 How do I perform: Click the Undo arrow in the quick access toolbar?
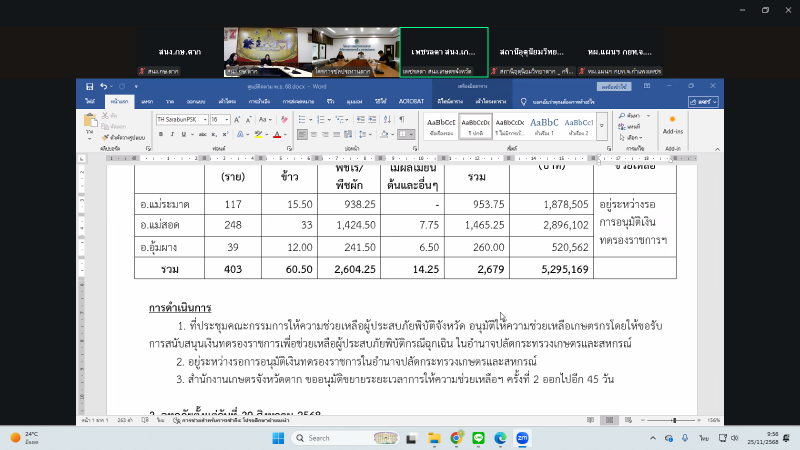click(102, 87)
